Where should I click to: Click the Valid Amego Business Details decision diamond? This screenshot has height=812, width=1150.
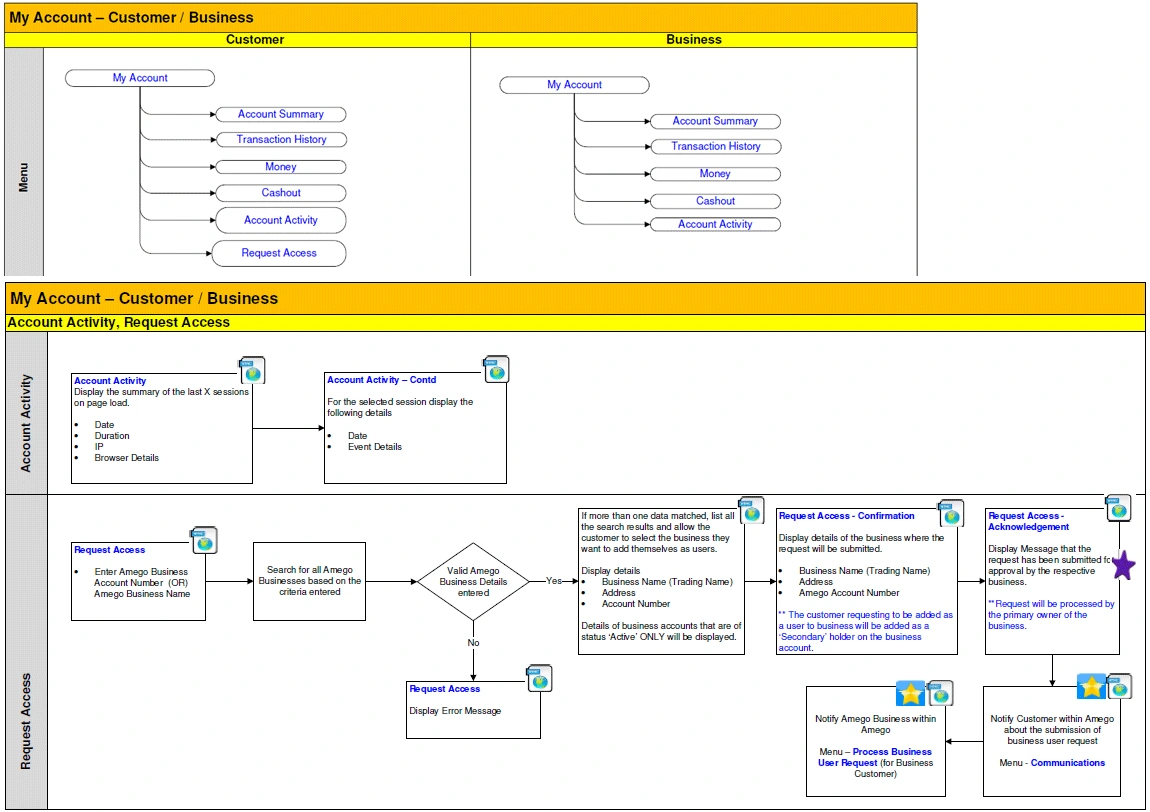473,582
